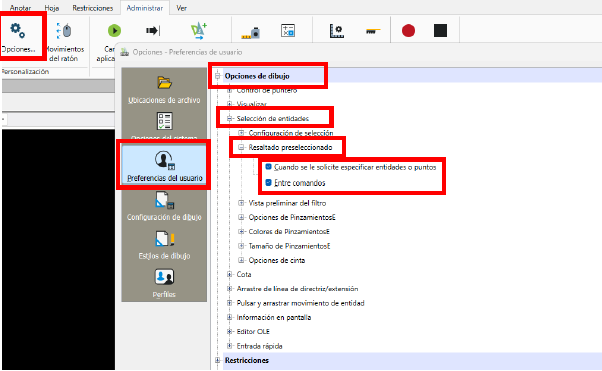The image size is (602, 371).
Task: Stop recording with black square button
Action: pyautogui.click(x=440, y=31)
